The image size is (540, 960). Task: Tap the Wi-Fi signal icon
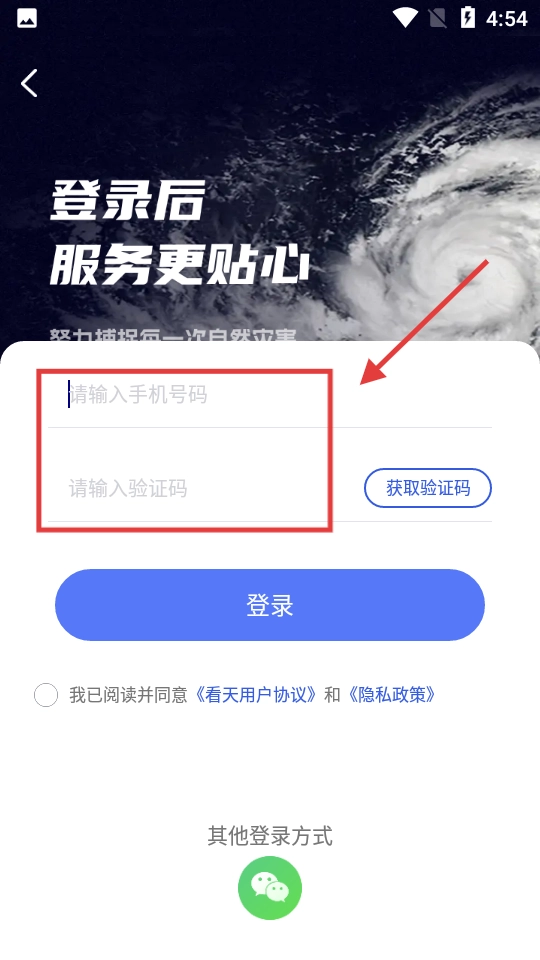pos(405,18)
